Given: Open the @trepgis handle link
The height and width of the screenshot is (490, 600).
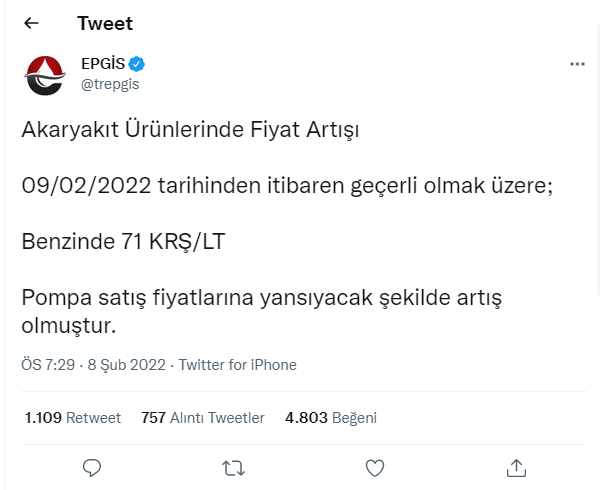Looking at the screenshot, I should point(110,84).
